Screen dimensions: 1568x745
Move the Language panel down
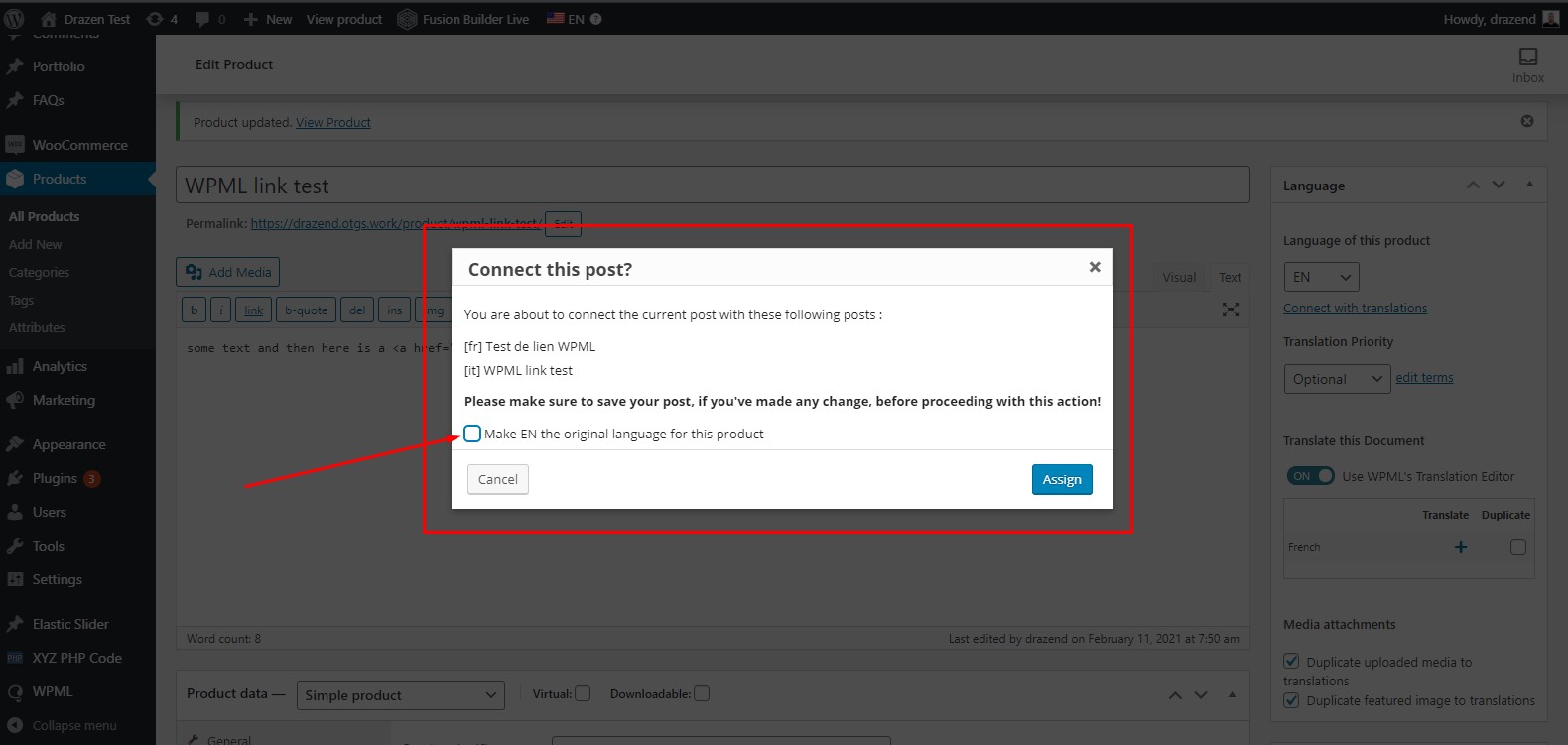(1499, 185)
